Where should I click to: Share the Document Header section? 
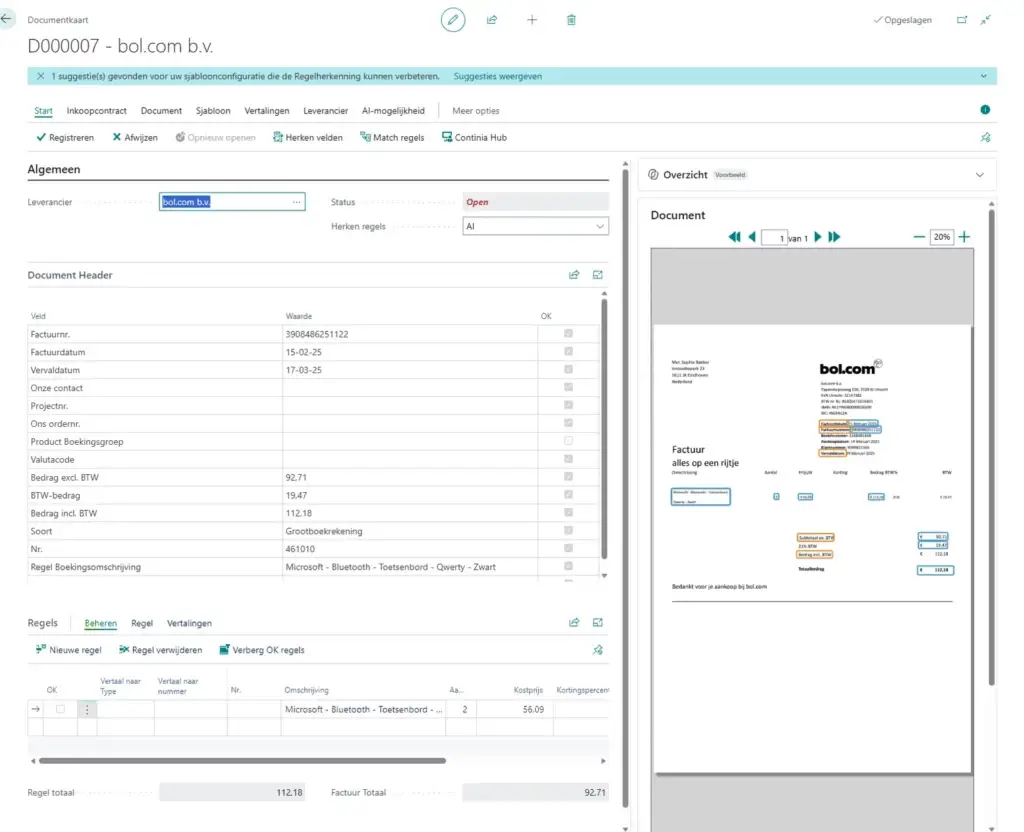(574, 275)
